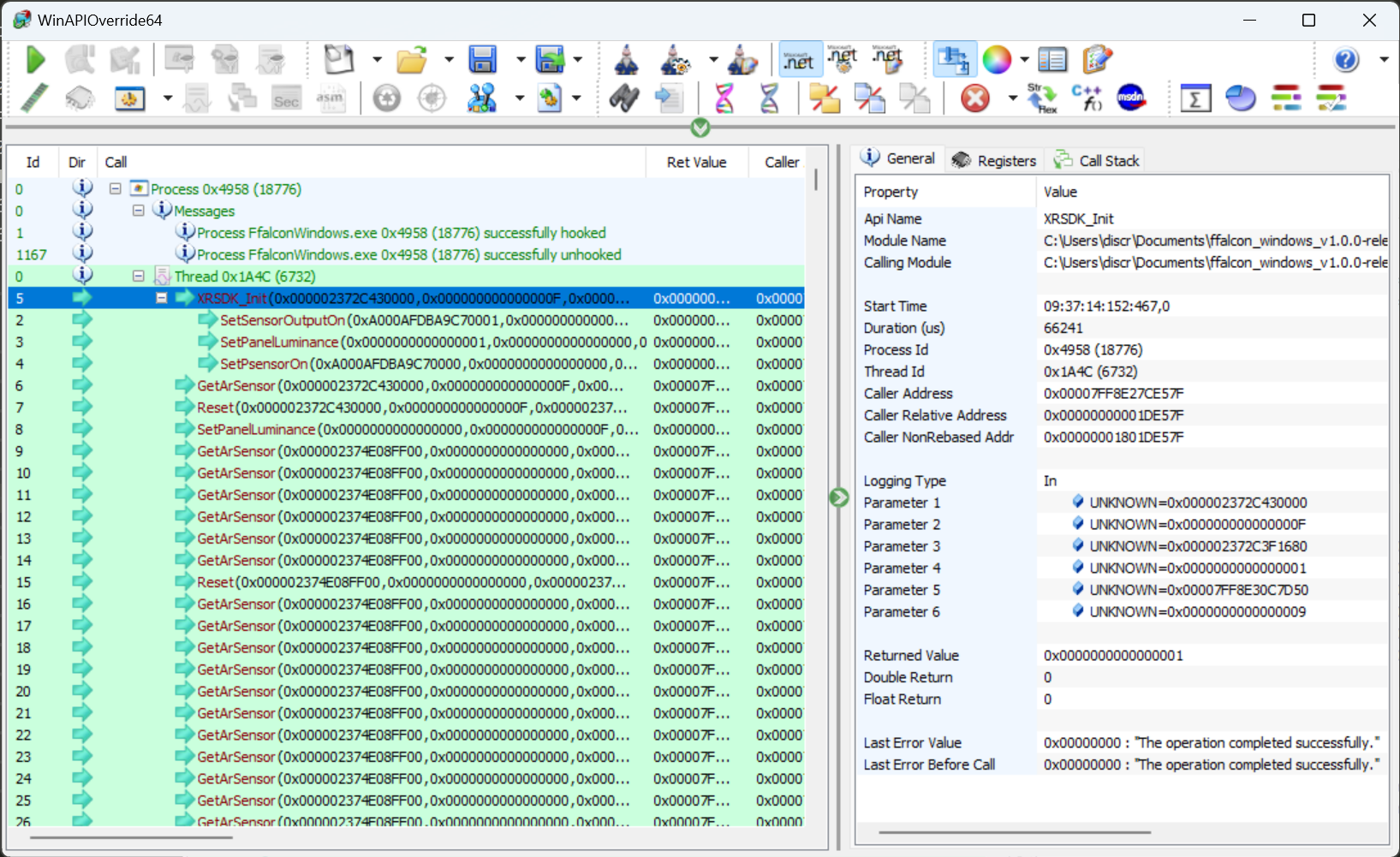Click the network nodes connector icon

coord(482,98)
